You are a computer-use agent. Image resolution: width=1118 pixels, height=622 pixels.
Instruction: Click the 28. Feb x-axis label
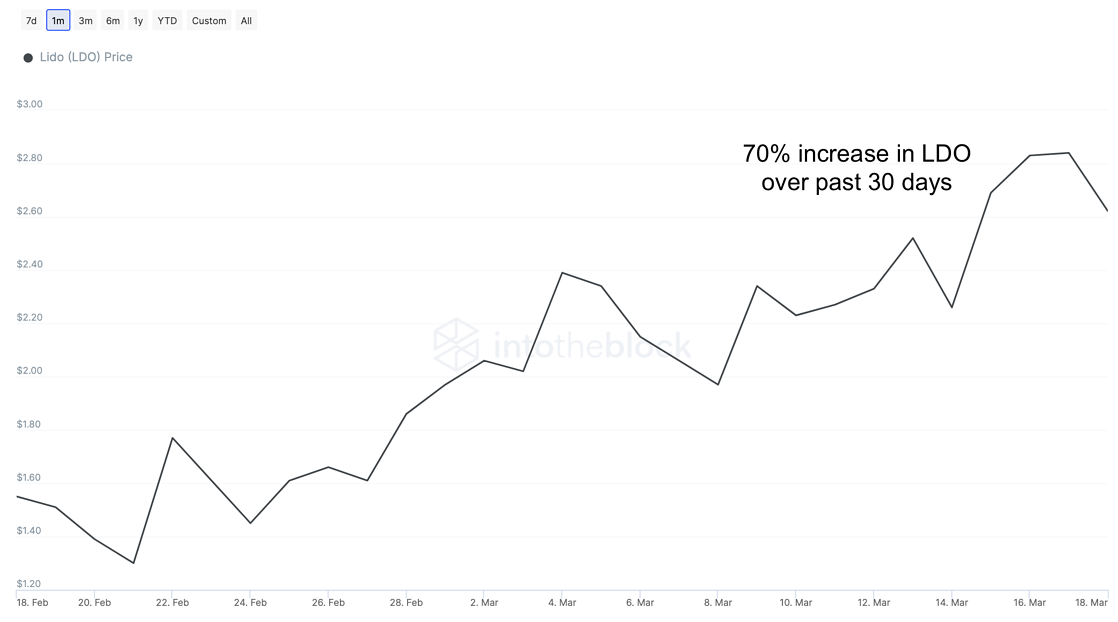tap(406, 603)
